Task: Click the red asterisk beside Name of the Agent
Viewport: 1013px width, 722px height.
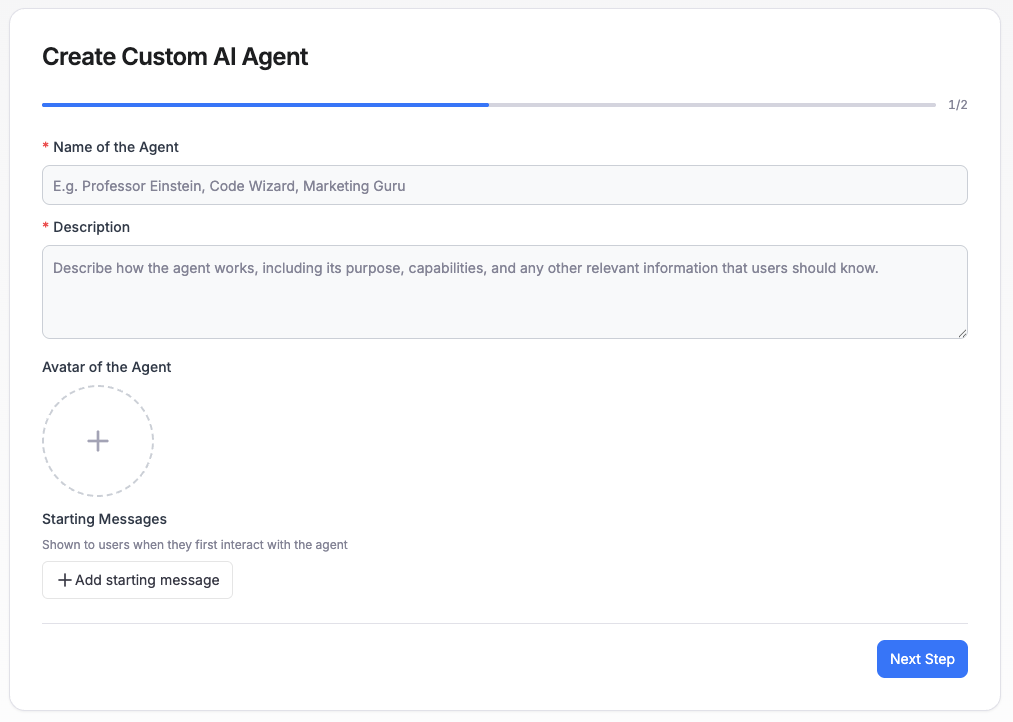Action: pos(45,146)
